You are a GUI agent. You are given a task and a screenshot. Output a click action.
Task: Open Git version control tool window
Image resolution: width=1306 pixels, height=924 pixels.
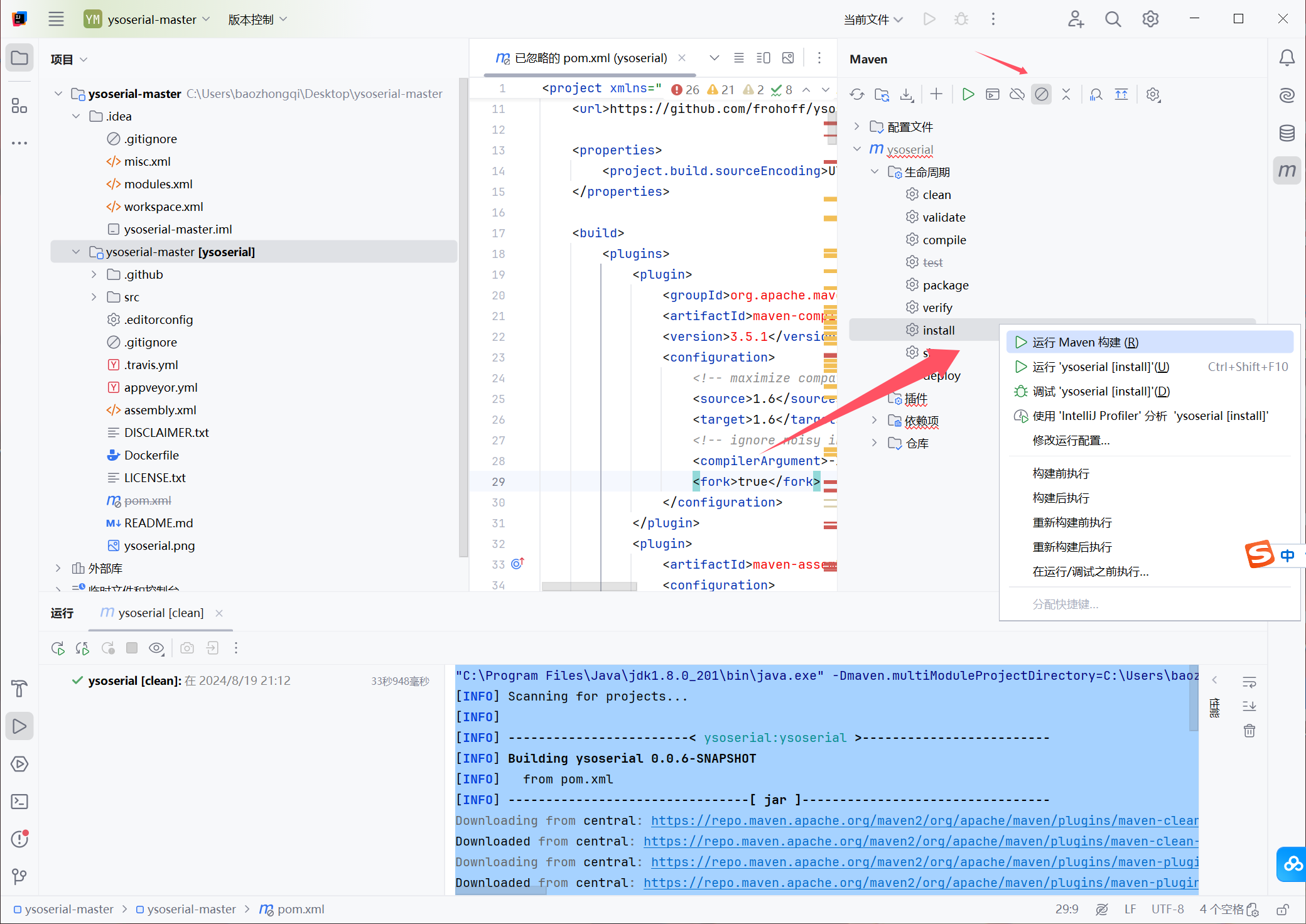tap(19, 876)
